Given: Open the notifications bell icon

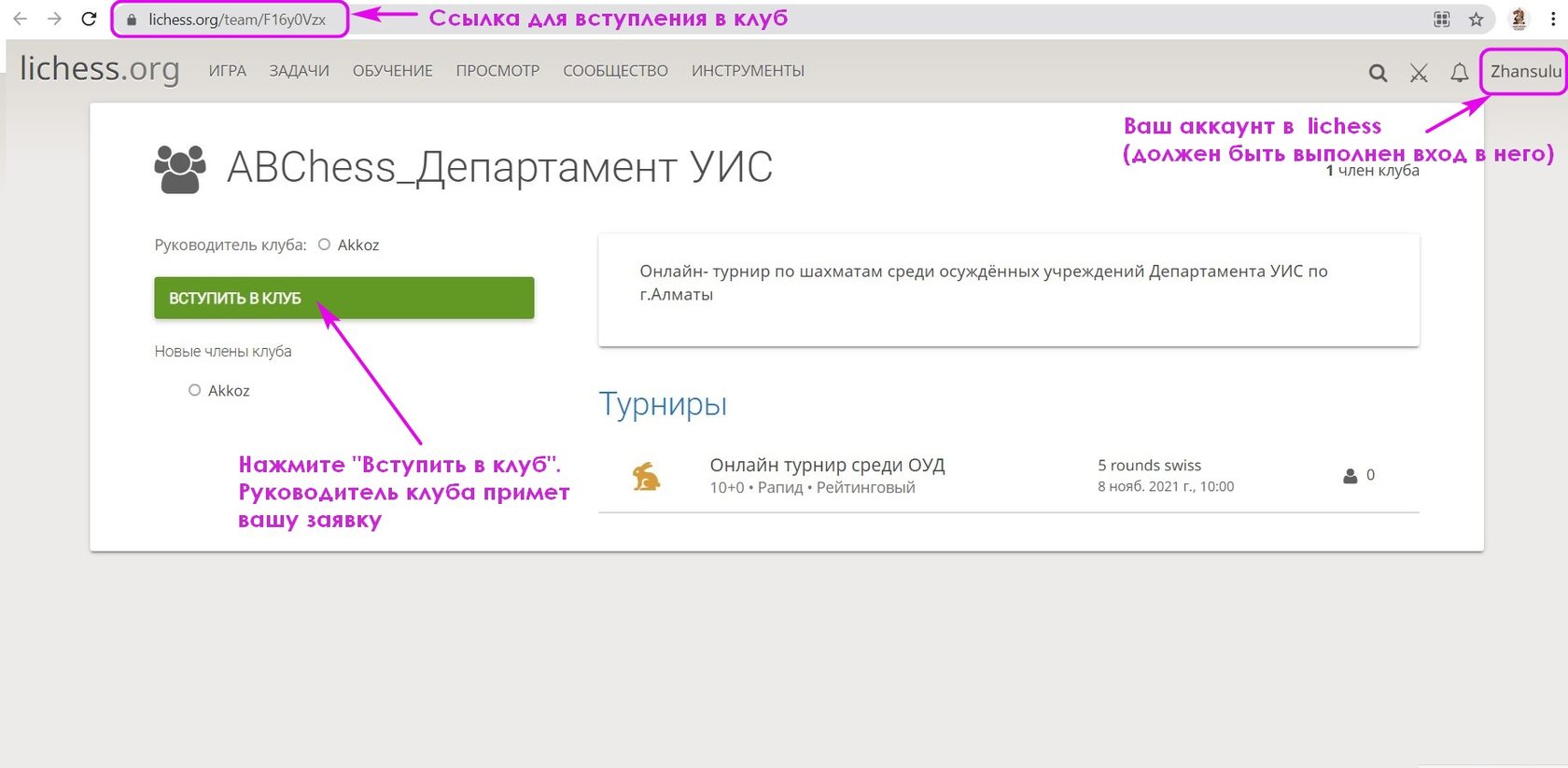Looking at the screenshot, I should point(1460,73).
